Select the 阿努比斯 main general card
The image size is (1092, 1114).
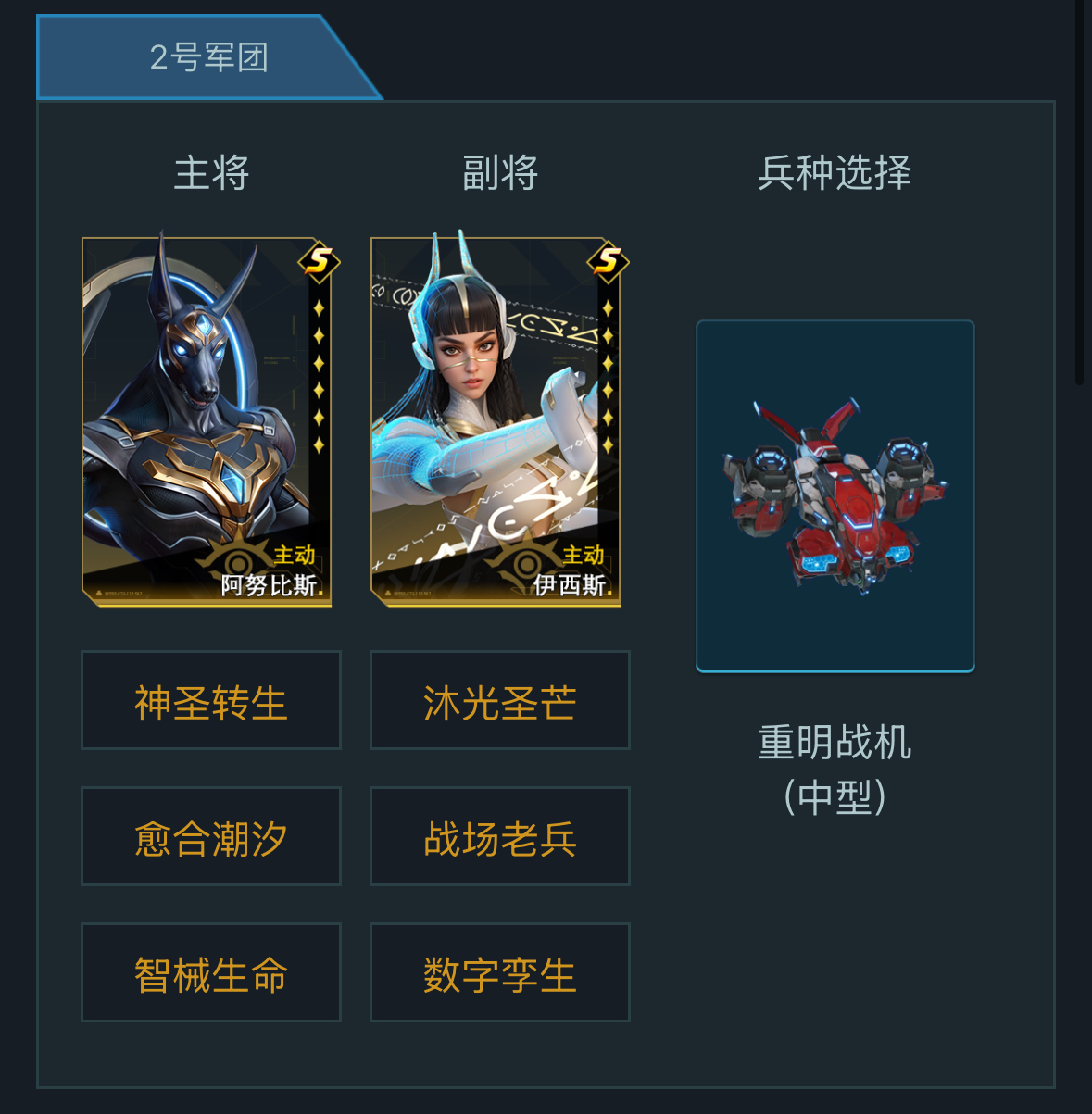tap(207, 422)
